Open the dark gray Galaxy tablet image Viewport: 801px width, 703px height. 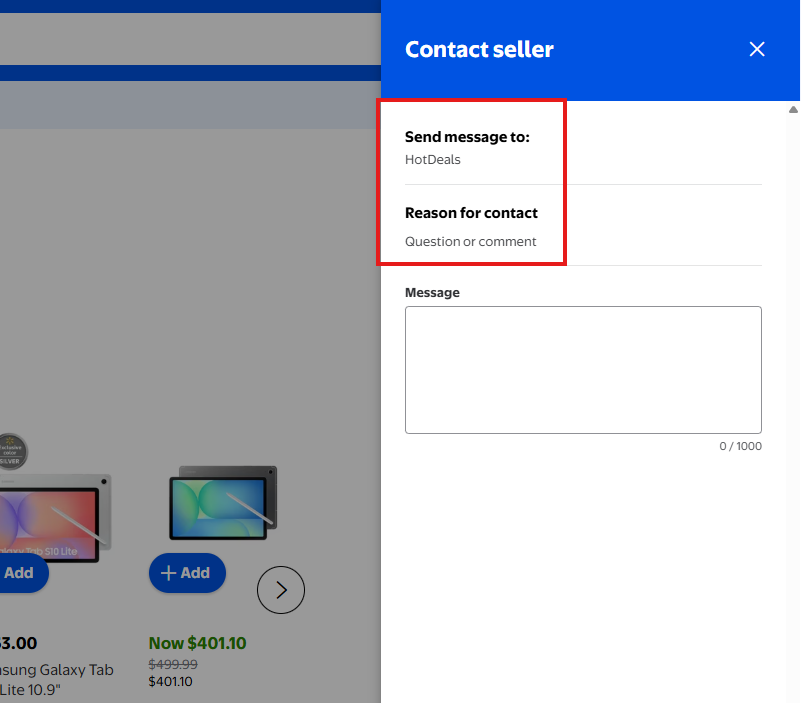point(223,502)
